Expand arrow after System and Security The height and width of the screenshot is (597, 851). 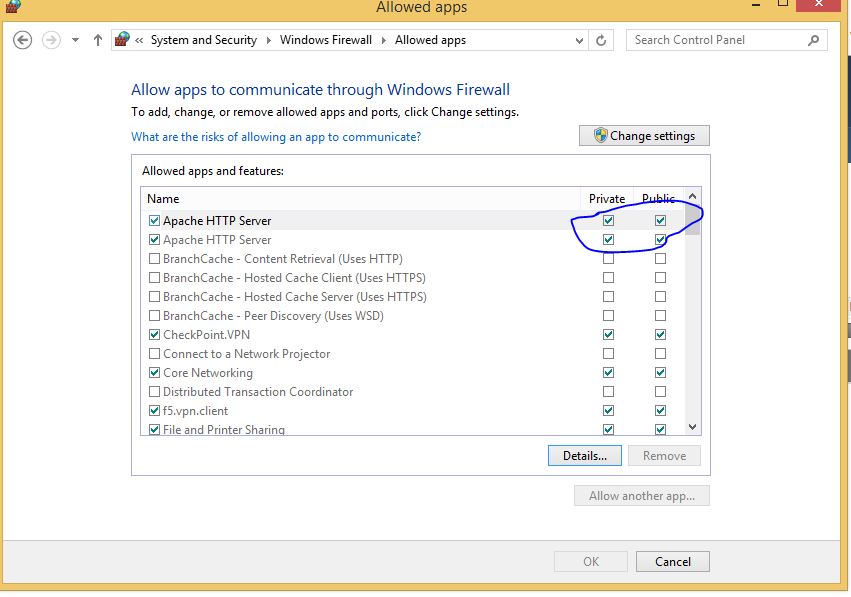(268, 41)
